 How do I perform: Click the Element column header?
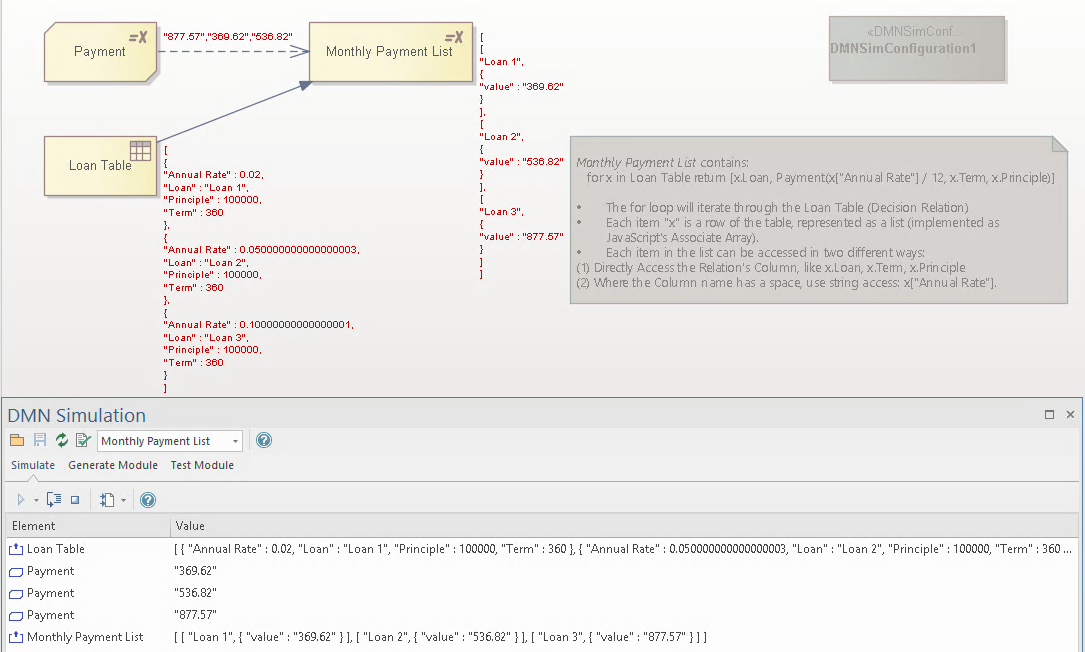[x=34, y=526]
